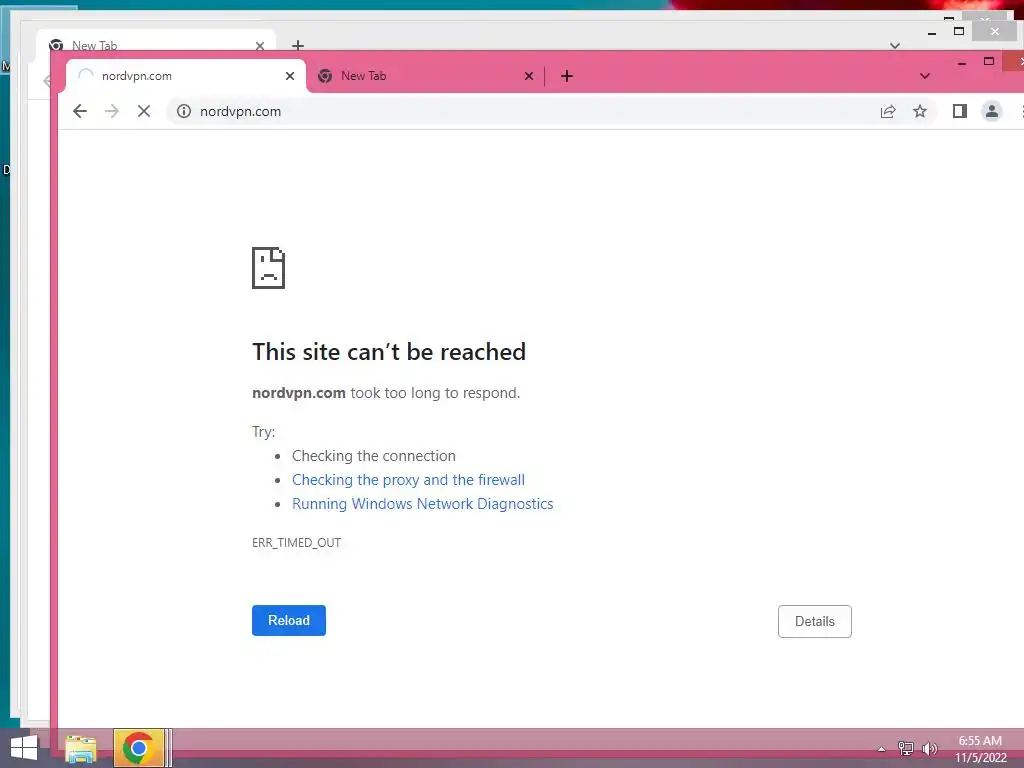Screen dimensions: 1024x768
Task: Close the New Tab in front window
Action: (x=529, y=76)
